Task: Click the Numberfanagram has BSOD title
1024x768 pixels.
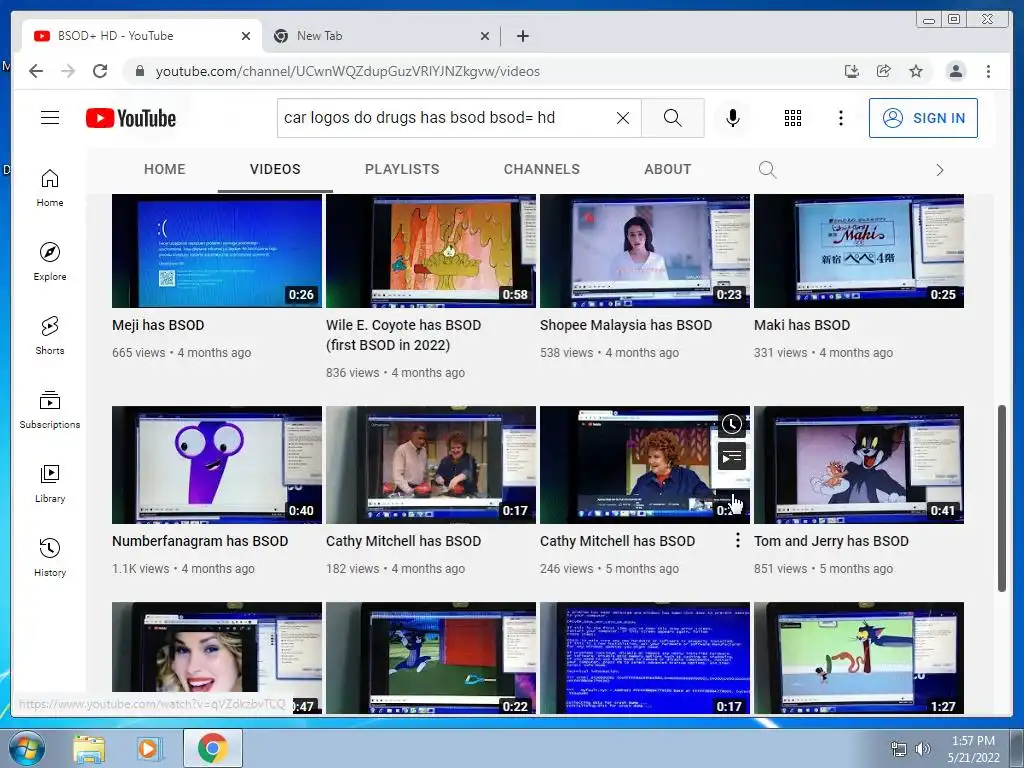Action: pos(200,541)
